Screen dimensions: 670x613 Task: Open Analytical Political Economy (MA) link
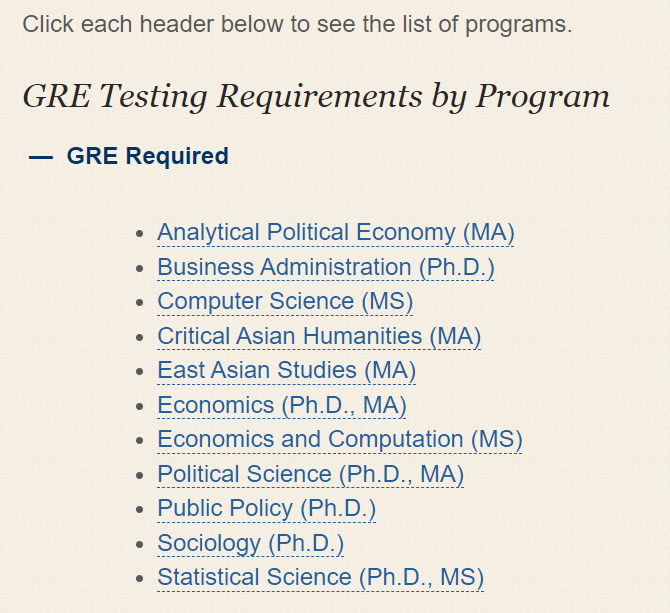tap(335, 233)
